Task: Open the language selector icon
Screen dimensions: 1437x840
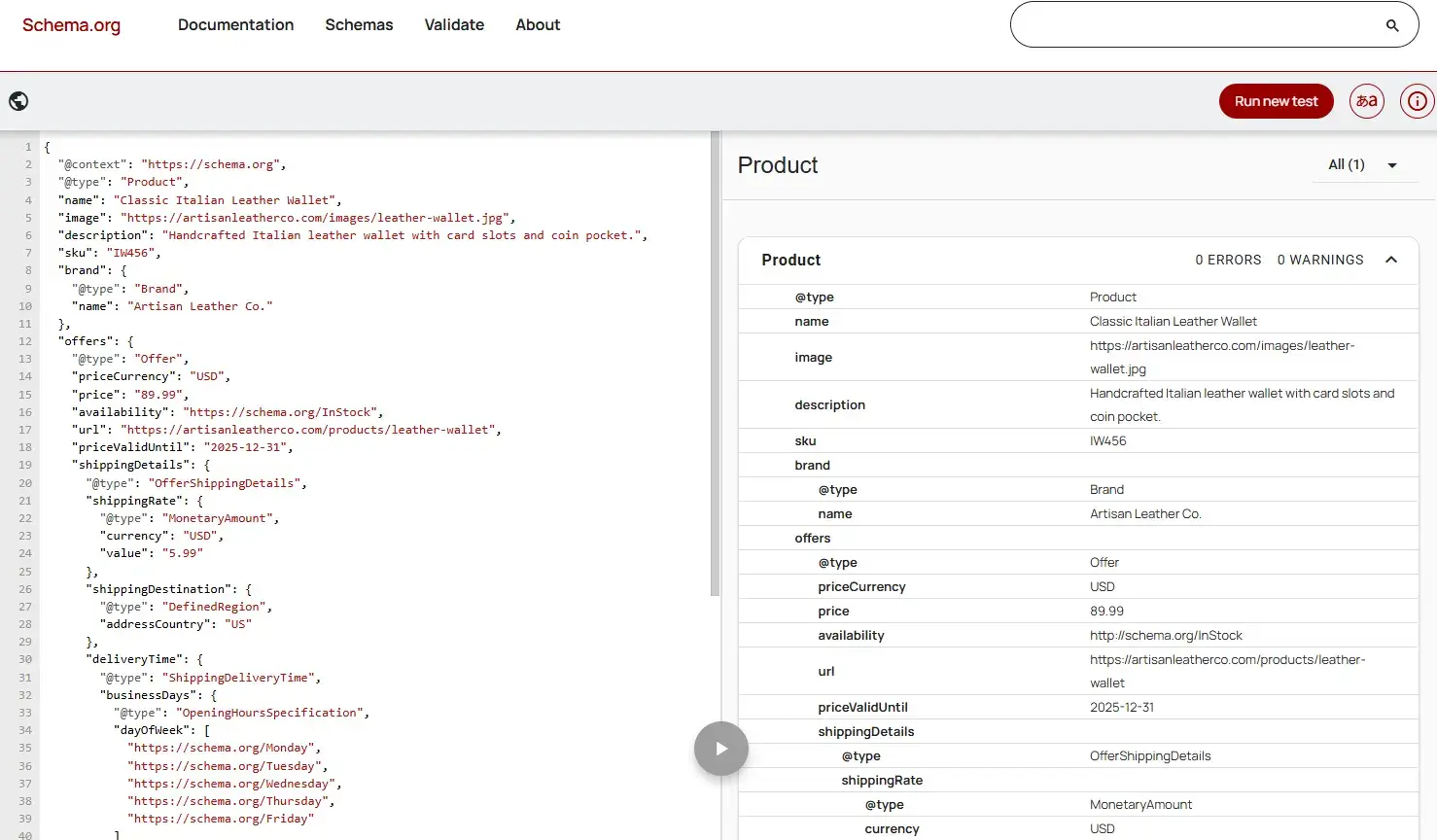Action: [x=1366, y=101]
